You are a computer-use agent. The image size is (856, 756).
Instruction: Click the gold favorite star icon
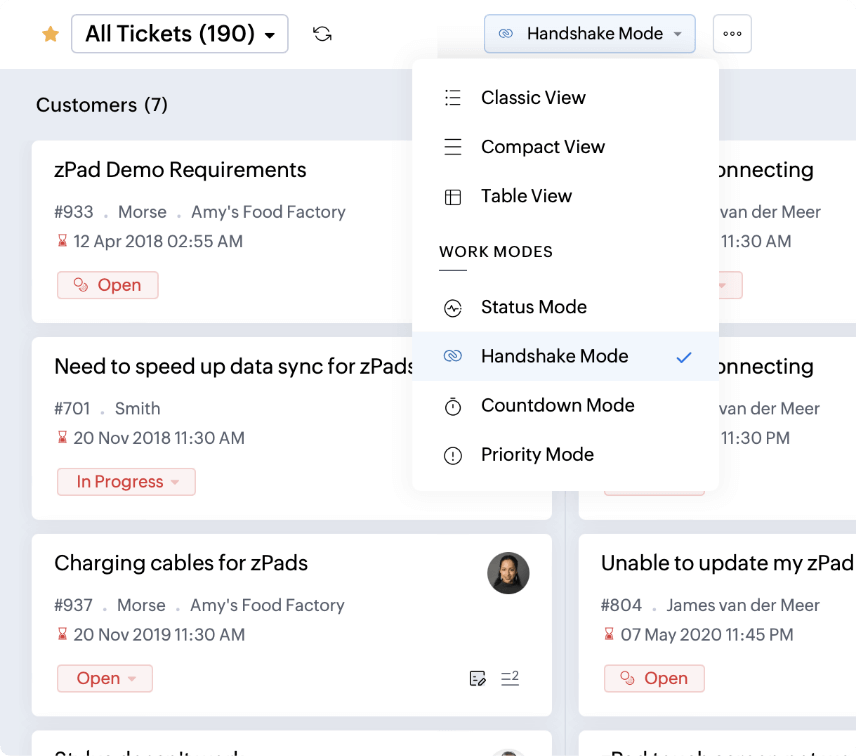point(50,35)
